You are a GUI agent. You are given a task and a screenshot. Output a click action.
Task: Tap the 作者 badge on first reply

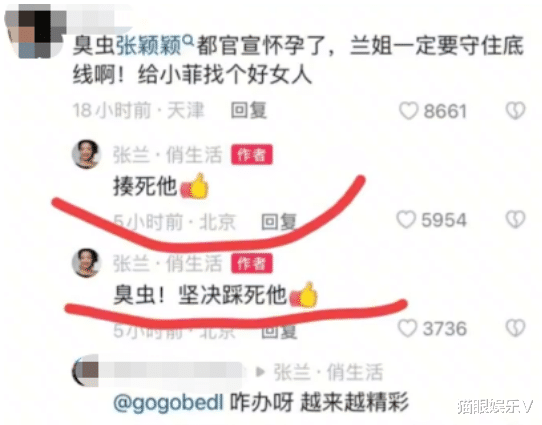coord(252,154)
